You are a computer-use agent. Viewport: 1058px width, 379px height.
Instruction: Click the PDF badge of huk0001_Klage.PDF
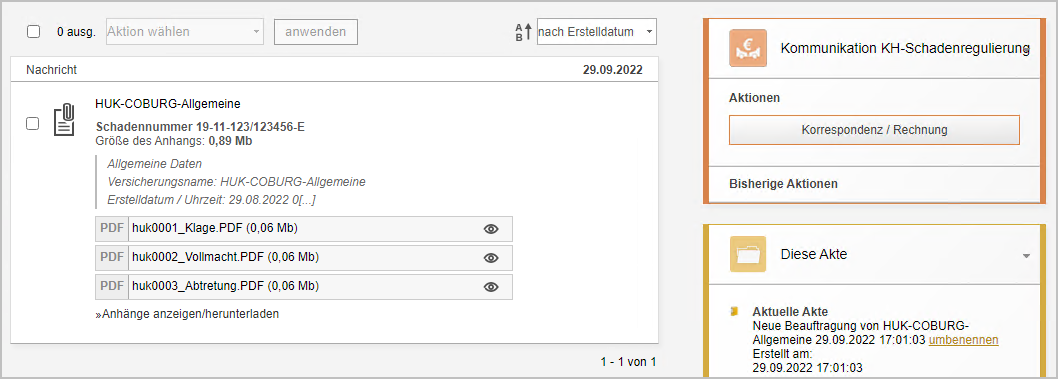(x=112, y=229)
